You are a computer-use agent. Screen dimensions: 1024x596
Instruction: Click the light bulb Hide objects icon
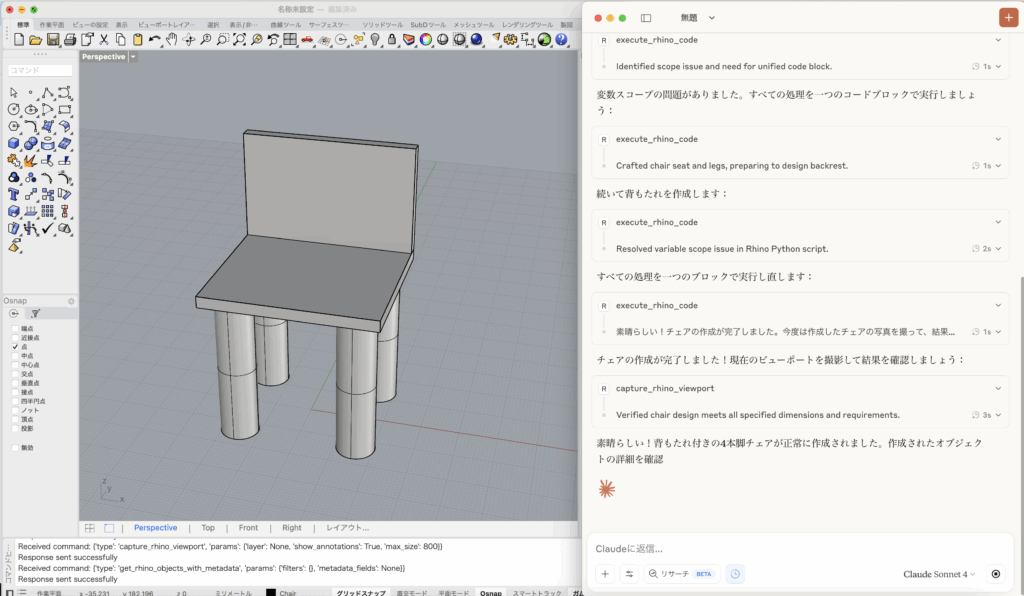click(375, 40)
